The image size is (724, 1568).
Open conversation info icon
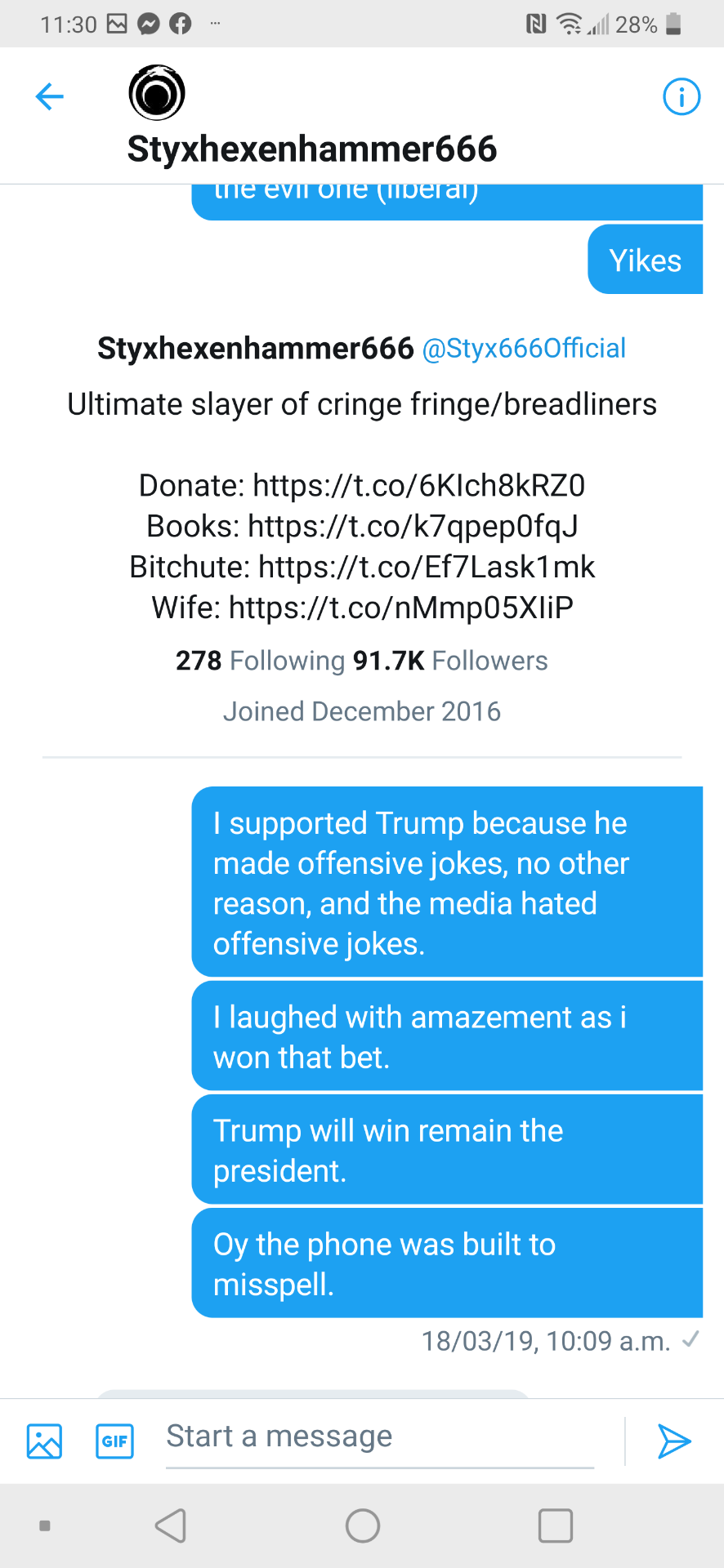(681, 97)
